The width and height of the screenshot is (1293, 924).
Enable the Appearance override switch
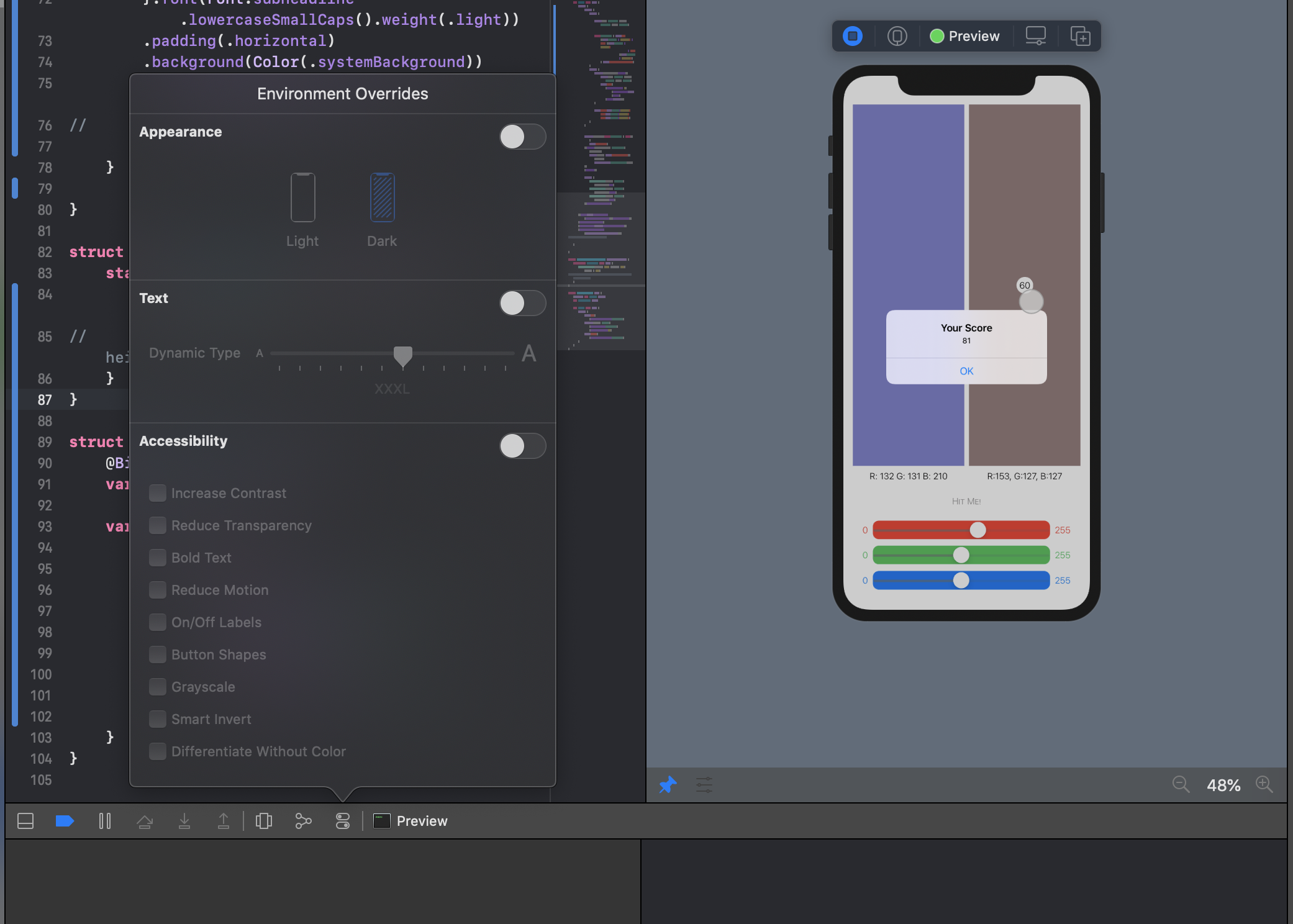[x=522, y=137]
